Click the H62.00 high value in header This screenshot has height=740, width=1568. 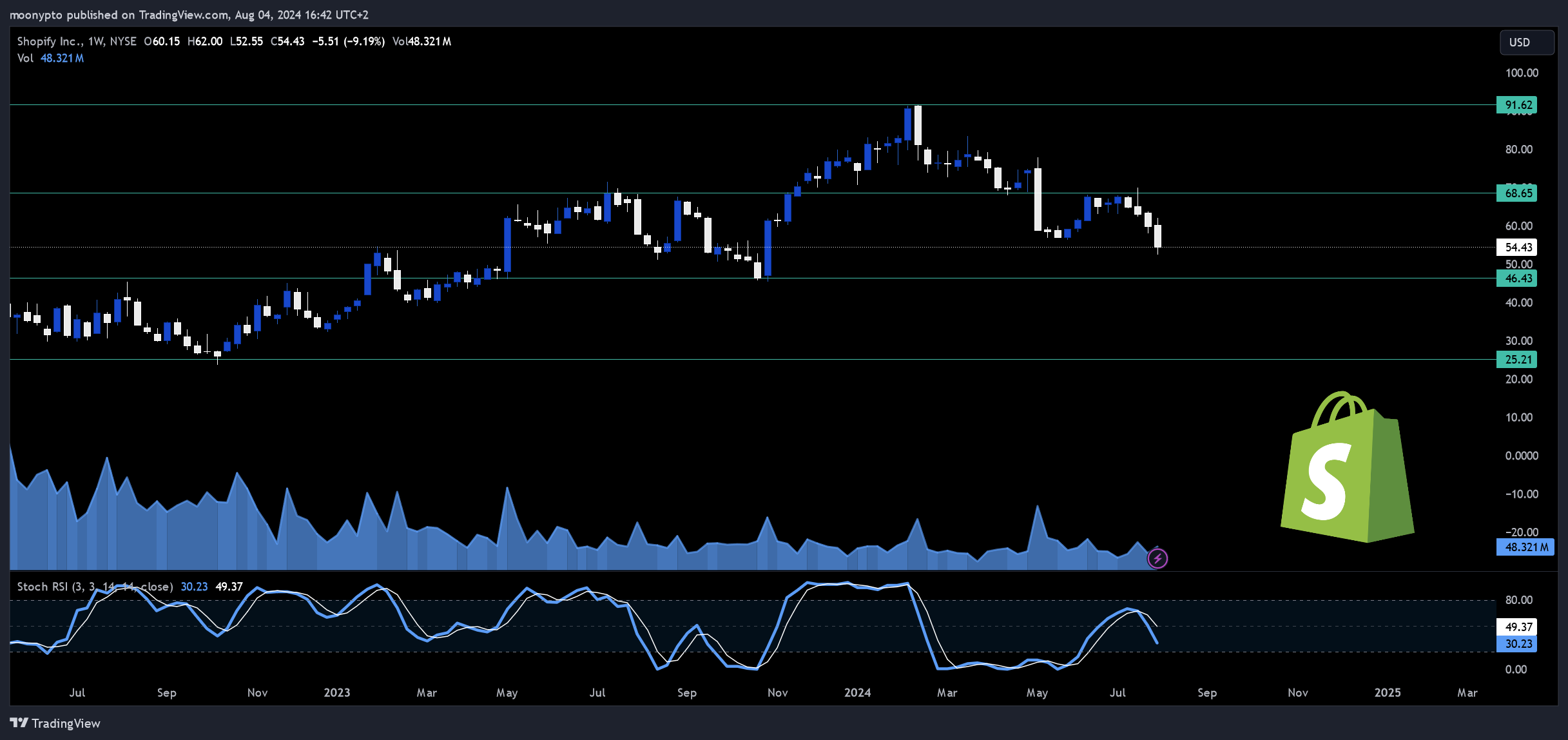[205, 41]
